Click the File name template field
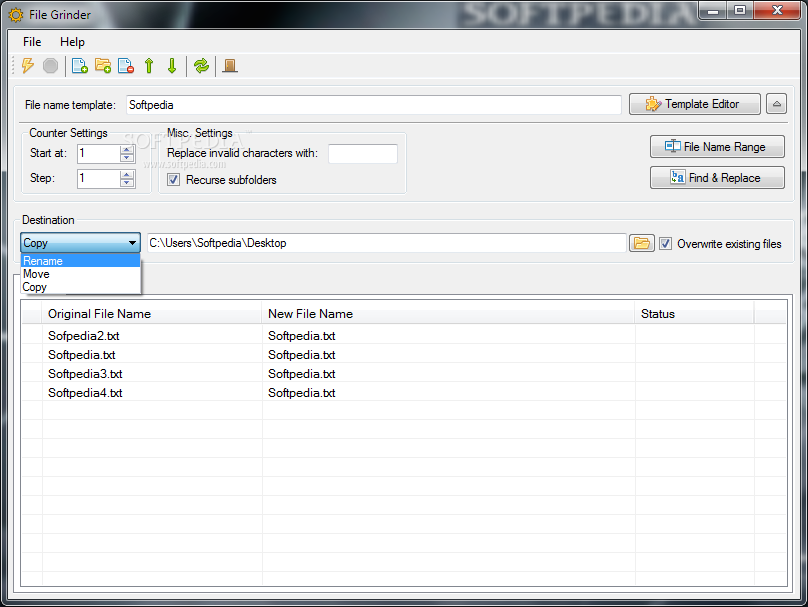The height and width of the screenshot is (607, 808). (x=374, y=105)
